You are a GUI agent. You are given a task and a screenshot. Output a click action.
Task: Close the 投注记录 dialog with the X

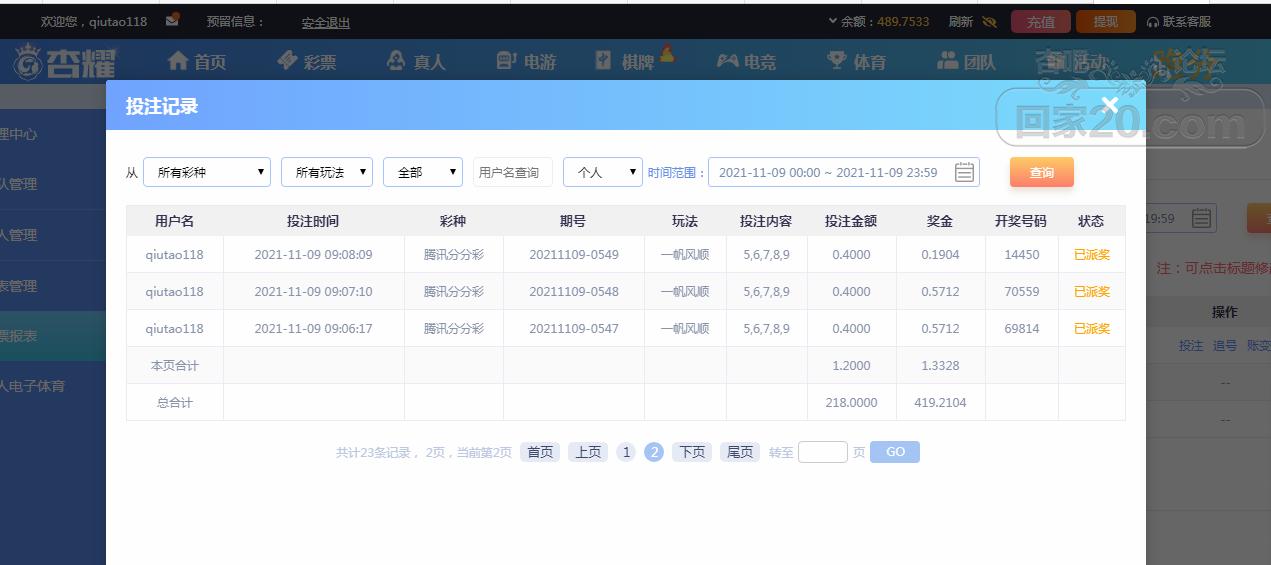1109,105
